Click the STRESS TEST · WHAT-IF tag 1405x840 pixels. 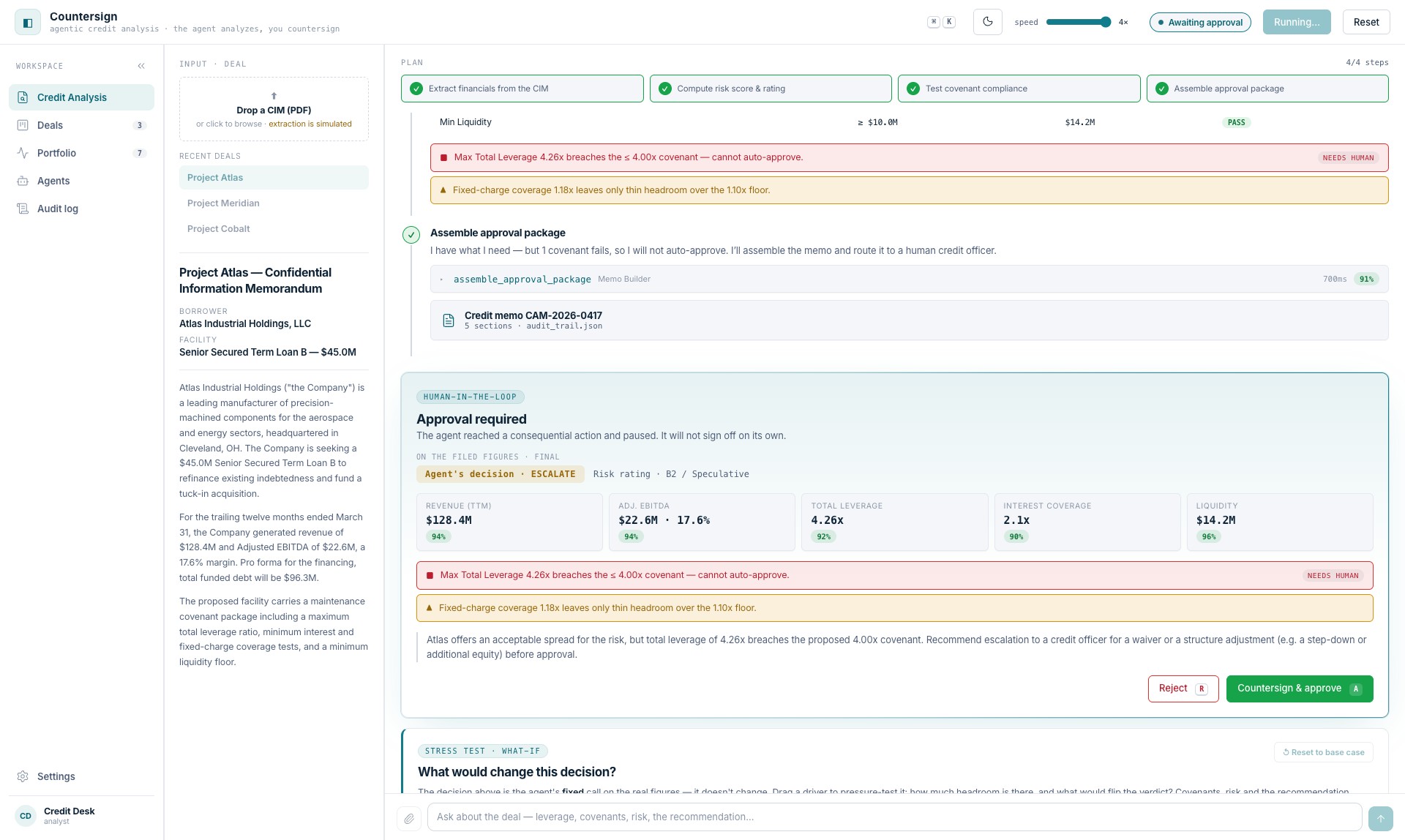point(483,751)
